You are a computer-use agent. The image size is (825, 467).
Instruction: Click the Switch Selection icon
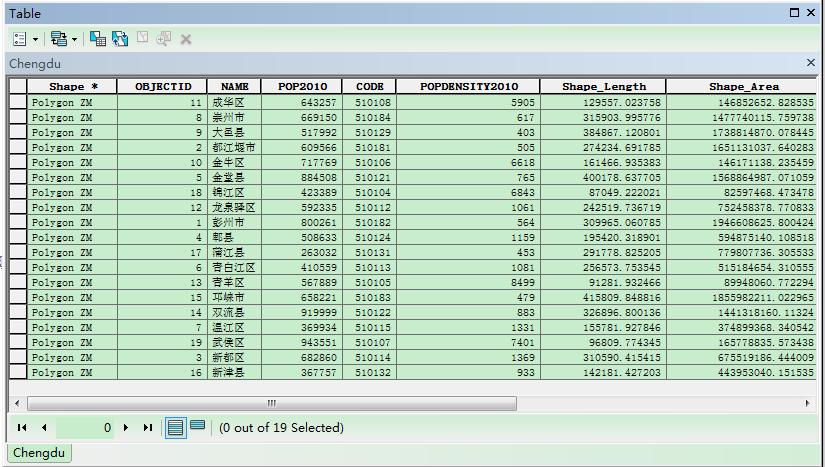[x=120, y=39]
